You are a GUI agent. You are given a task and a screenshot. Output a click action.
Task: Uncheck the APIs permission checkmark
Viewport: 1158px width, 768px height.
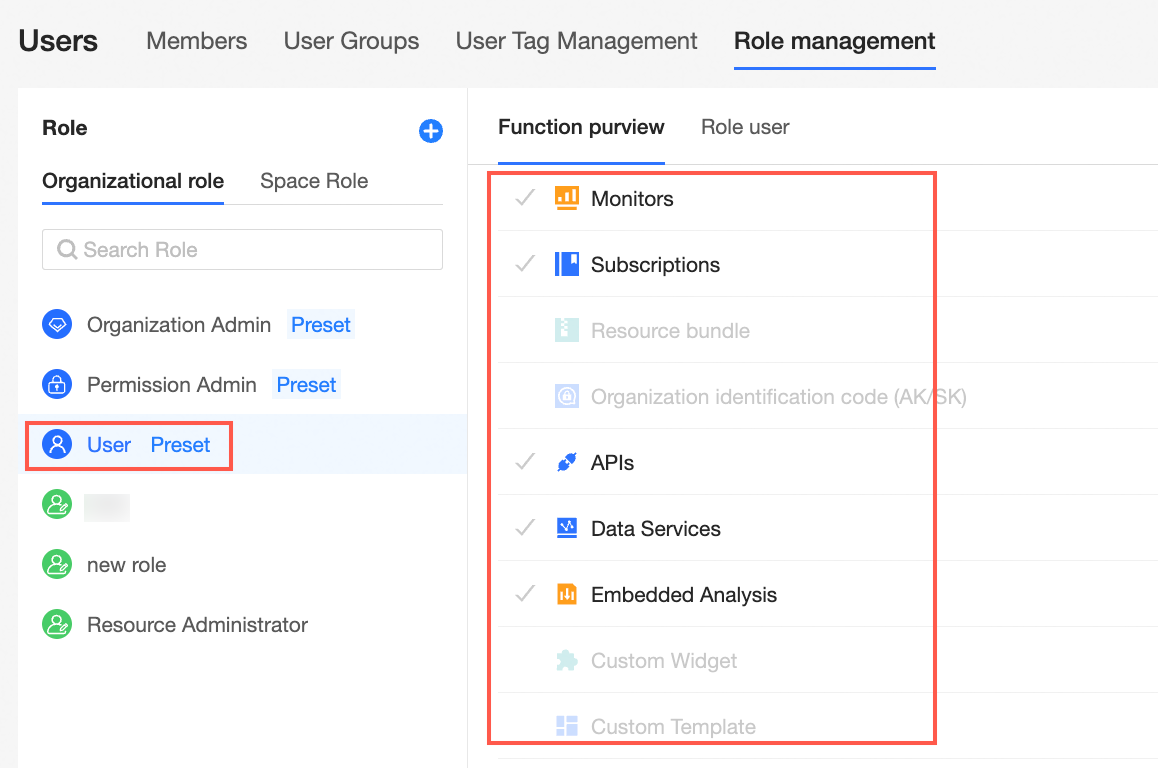click(525, 462)
